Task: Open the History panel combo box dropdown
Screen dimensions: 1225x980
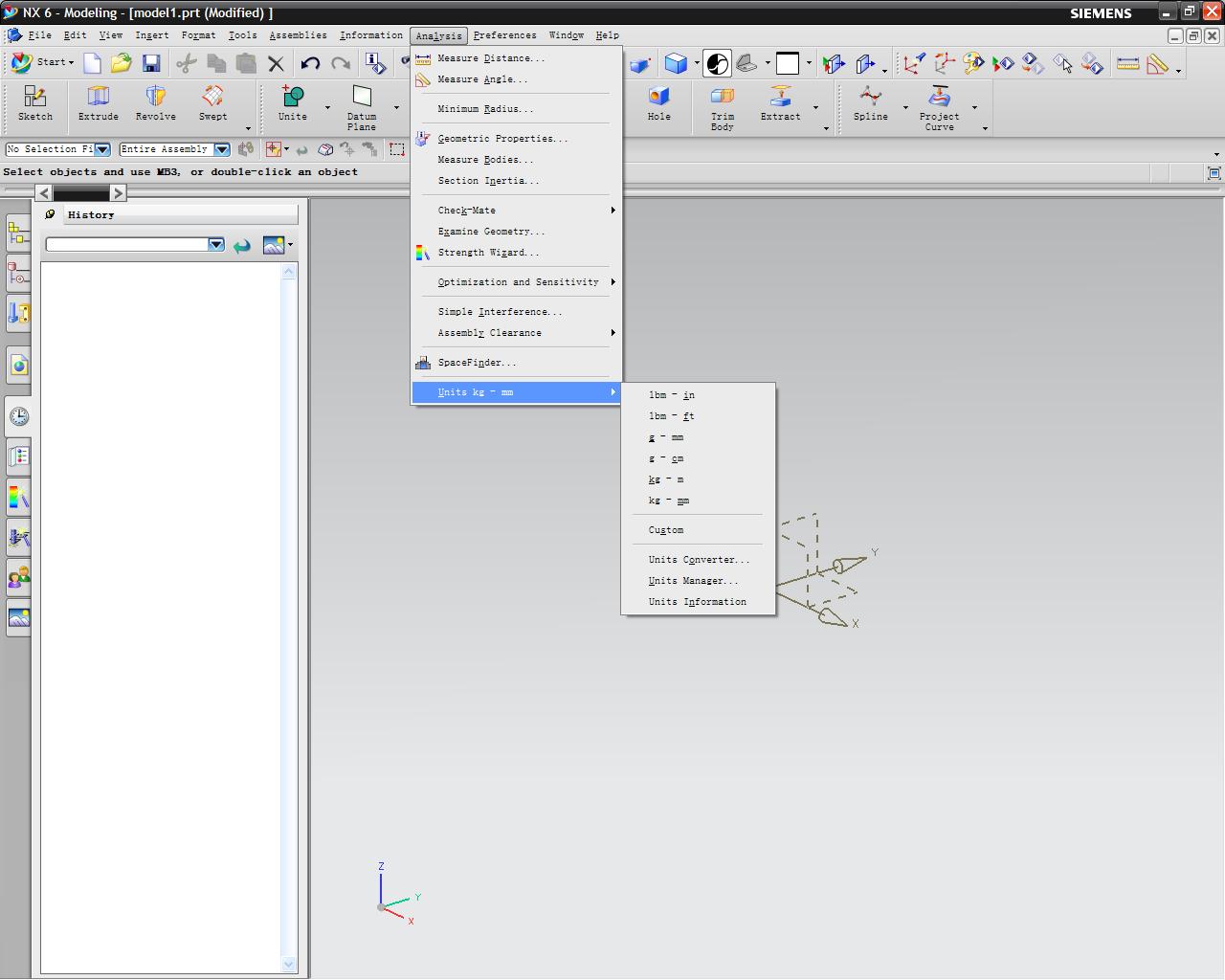Action: tap(216, 245)
